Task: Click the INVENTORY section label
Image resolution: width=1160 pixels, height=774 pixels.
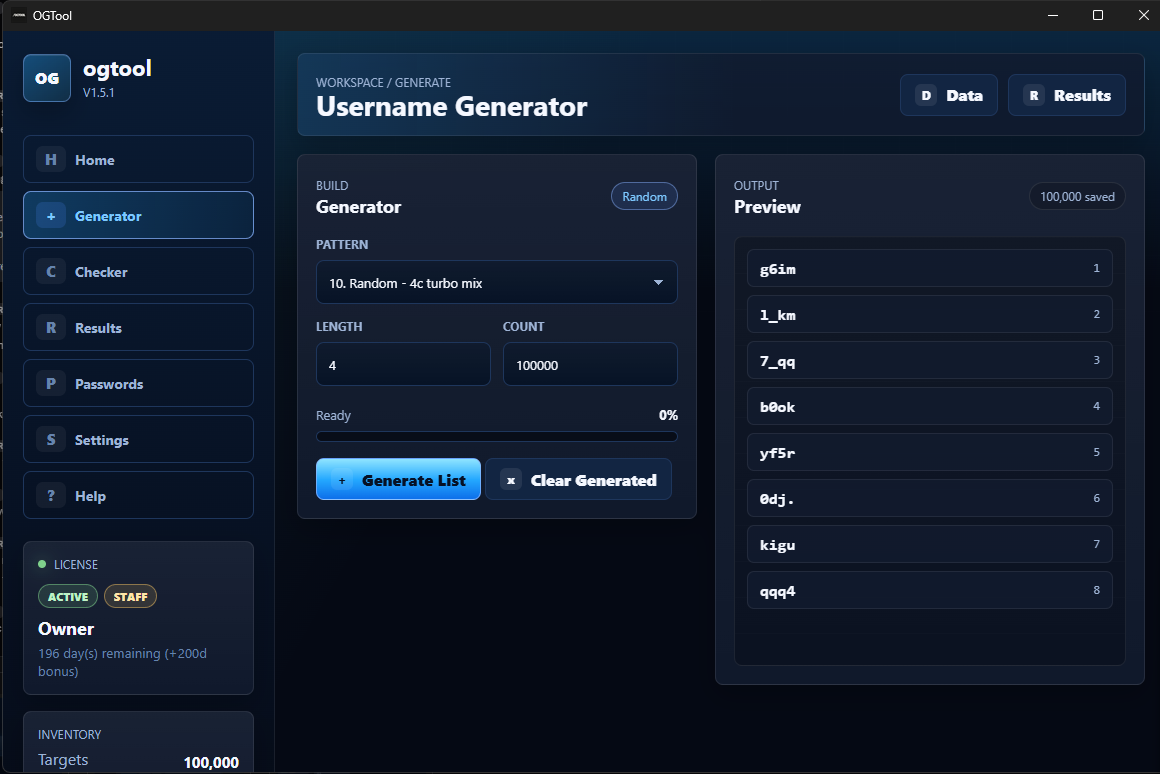Action: (70, 734)
